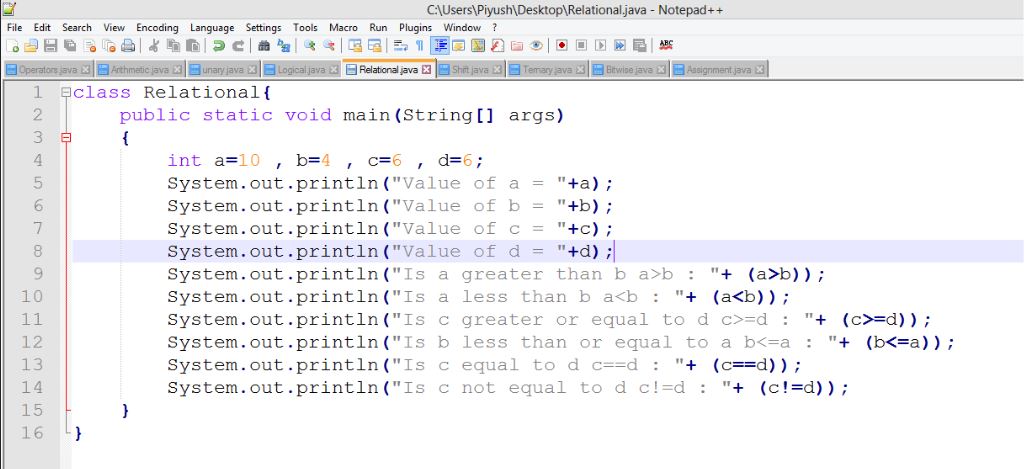Open the Replace dialog icon
The width and height of the screenshot is (1025, 469).
283,46
